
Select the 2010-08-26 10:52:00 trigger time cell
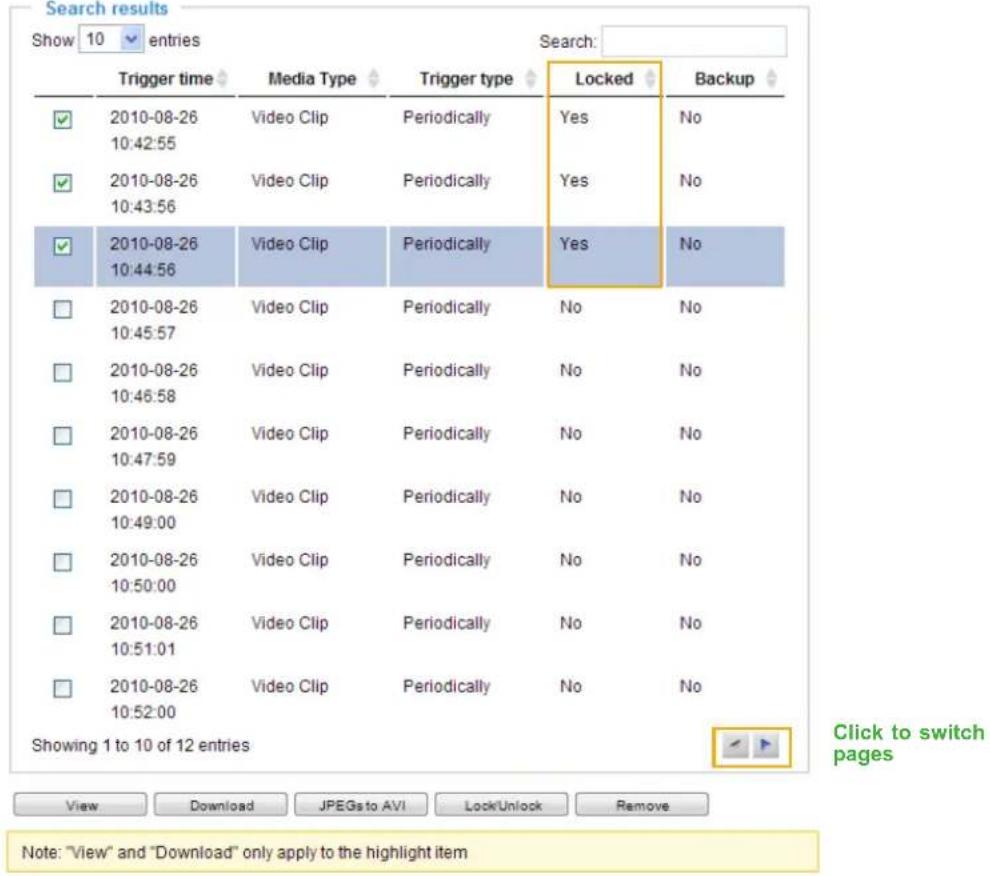pos(153,699)
